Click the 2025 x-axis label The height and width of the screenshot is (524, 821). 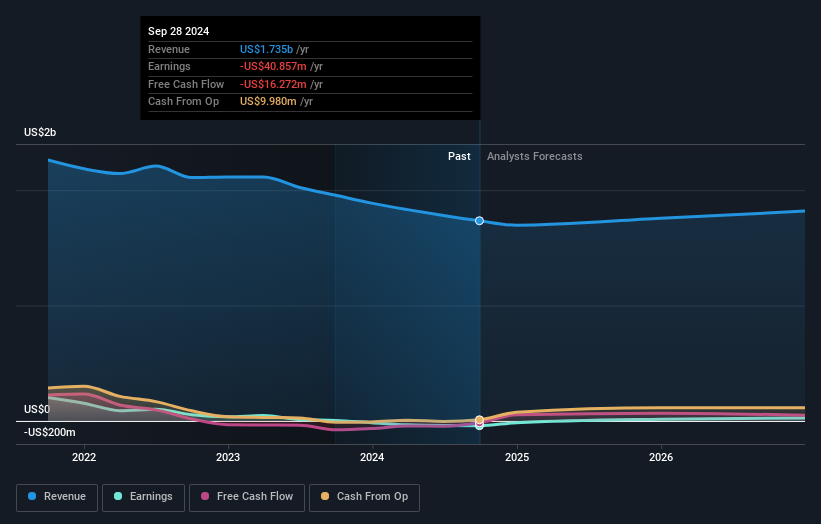pyautogui.click(x=517, y=457)
